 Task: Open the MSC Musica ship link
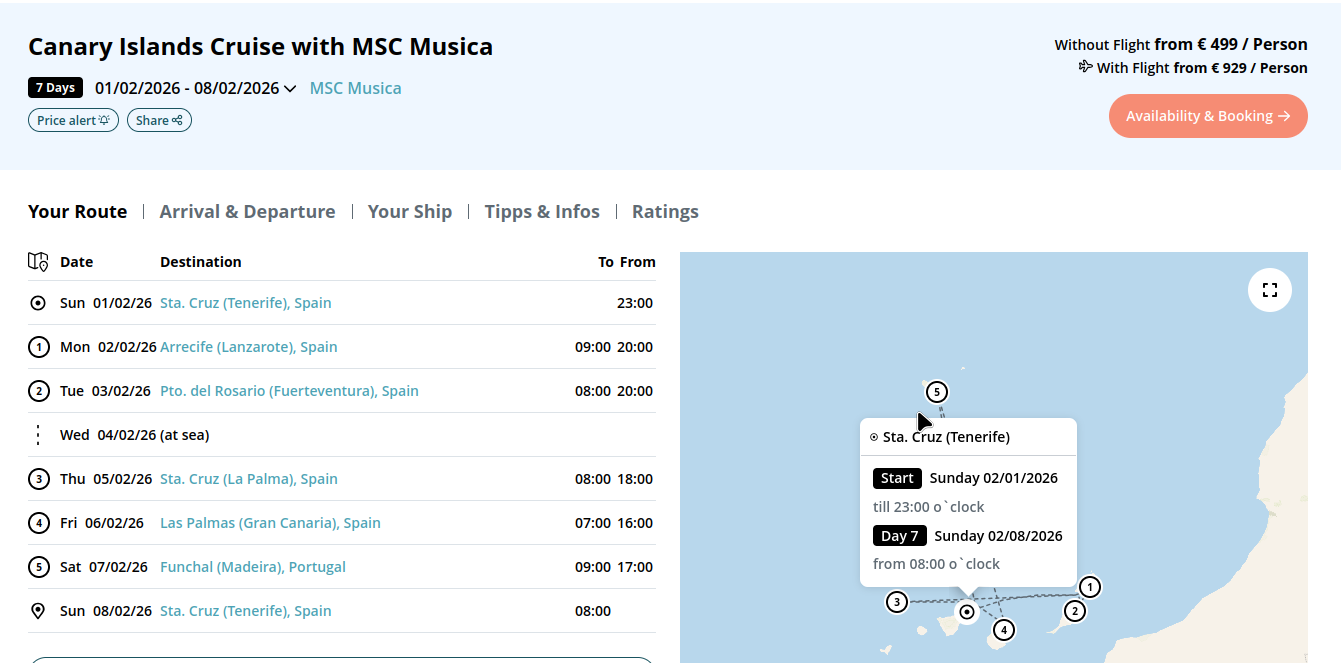[x=355, y=88]
